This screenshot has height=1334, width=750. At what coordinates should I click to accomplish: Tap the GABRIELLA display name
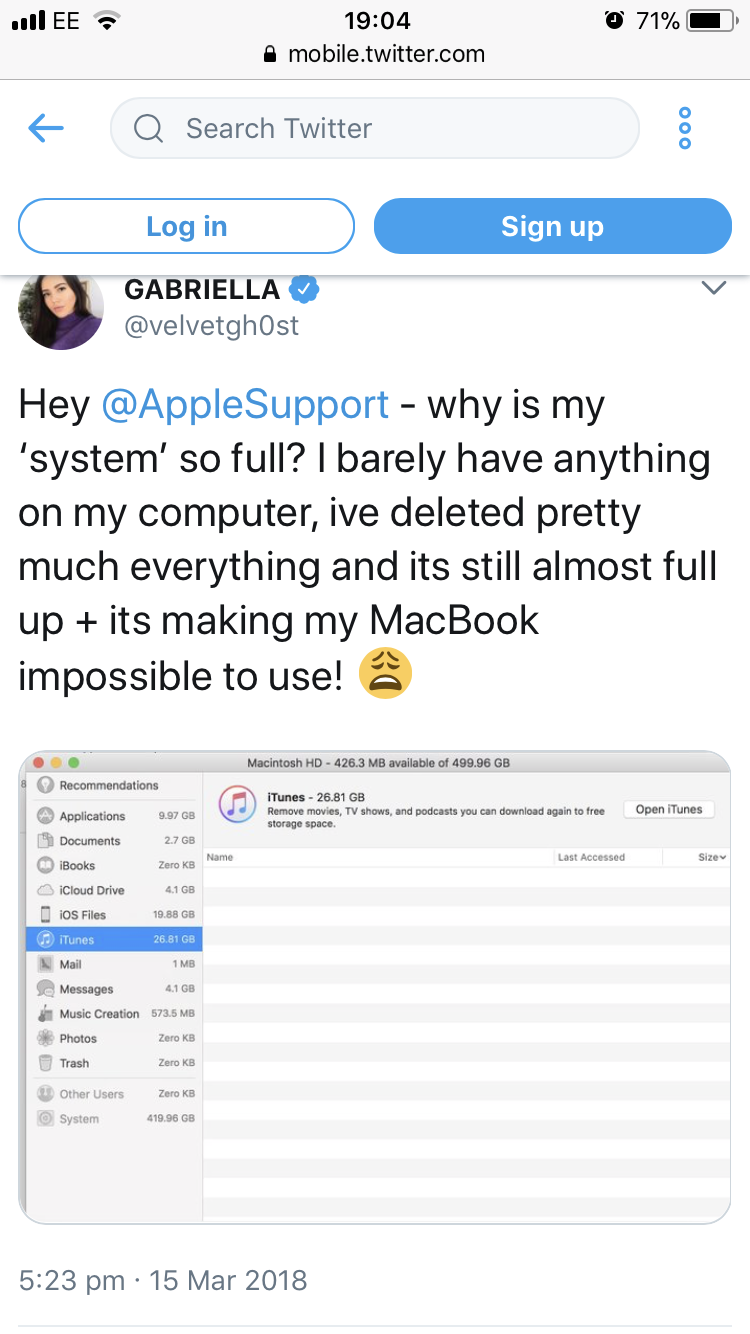[x=202, y=290]
